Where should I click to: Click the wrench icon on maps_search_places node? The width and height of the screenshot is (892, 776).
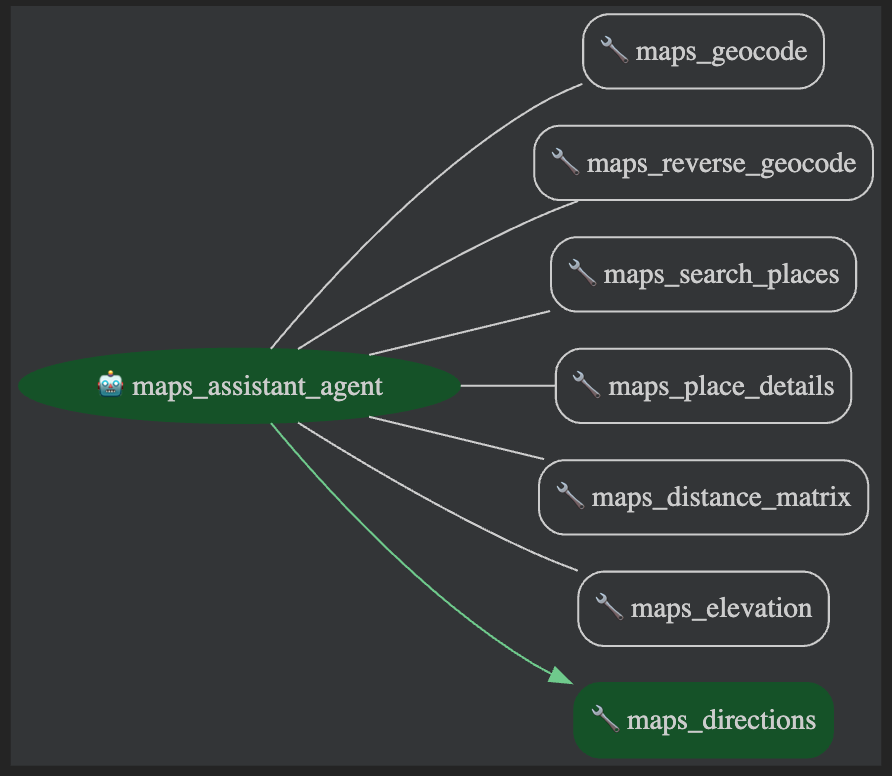click(x=582, y=274)
